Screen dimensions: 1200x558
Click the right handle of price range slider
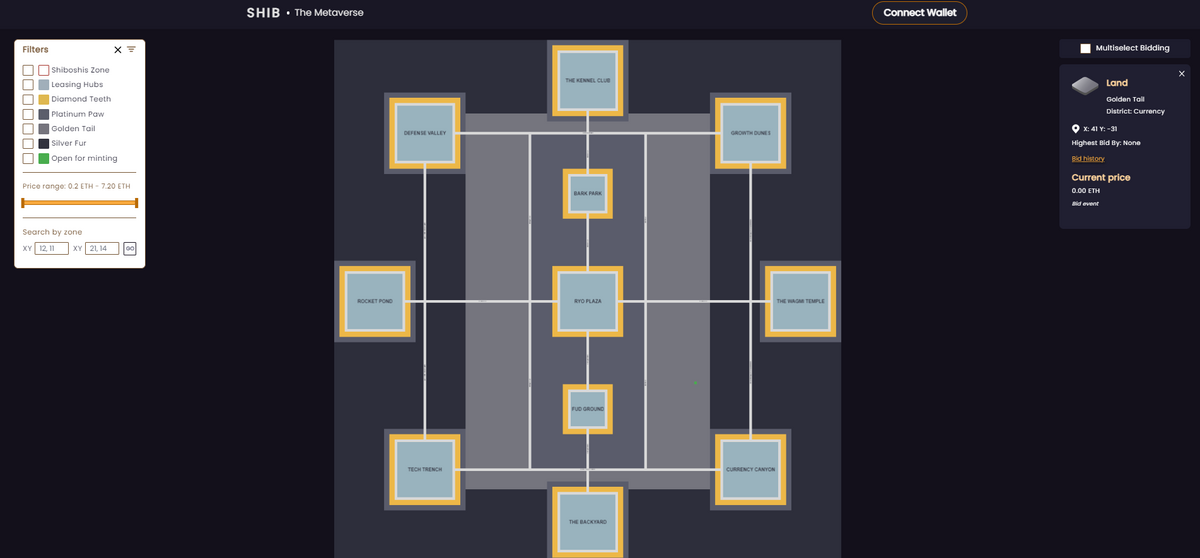[136, 203]
